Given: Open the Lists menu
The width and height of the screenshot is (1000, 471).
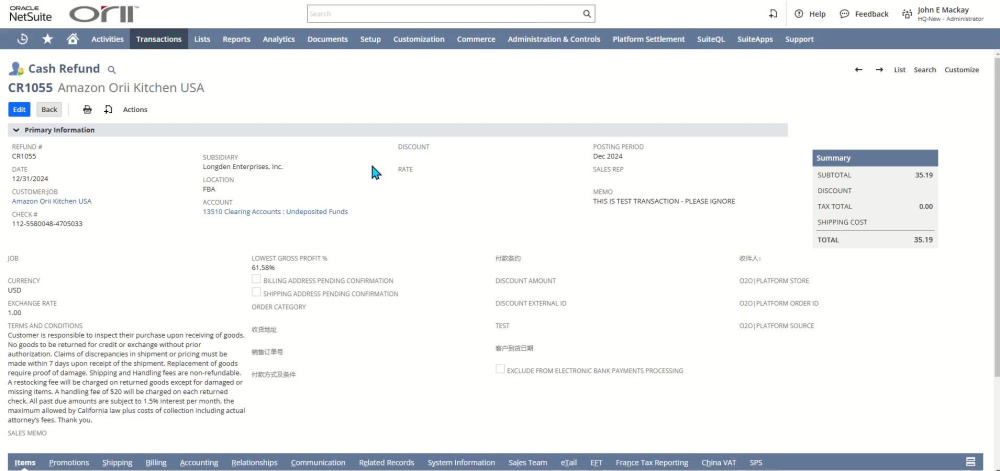Looking at the screenshot, I should click(202, 39).
